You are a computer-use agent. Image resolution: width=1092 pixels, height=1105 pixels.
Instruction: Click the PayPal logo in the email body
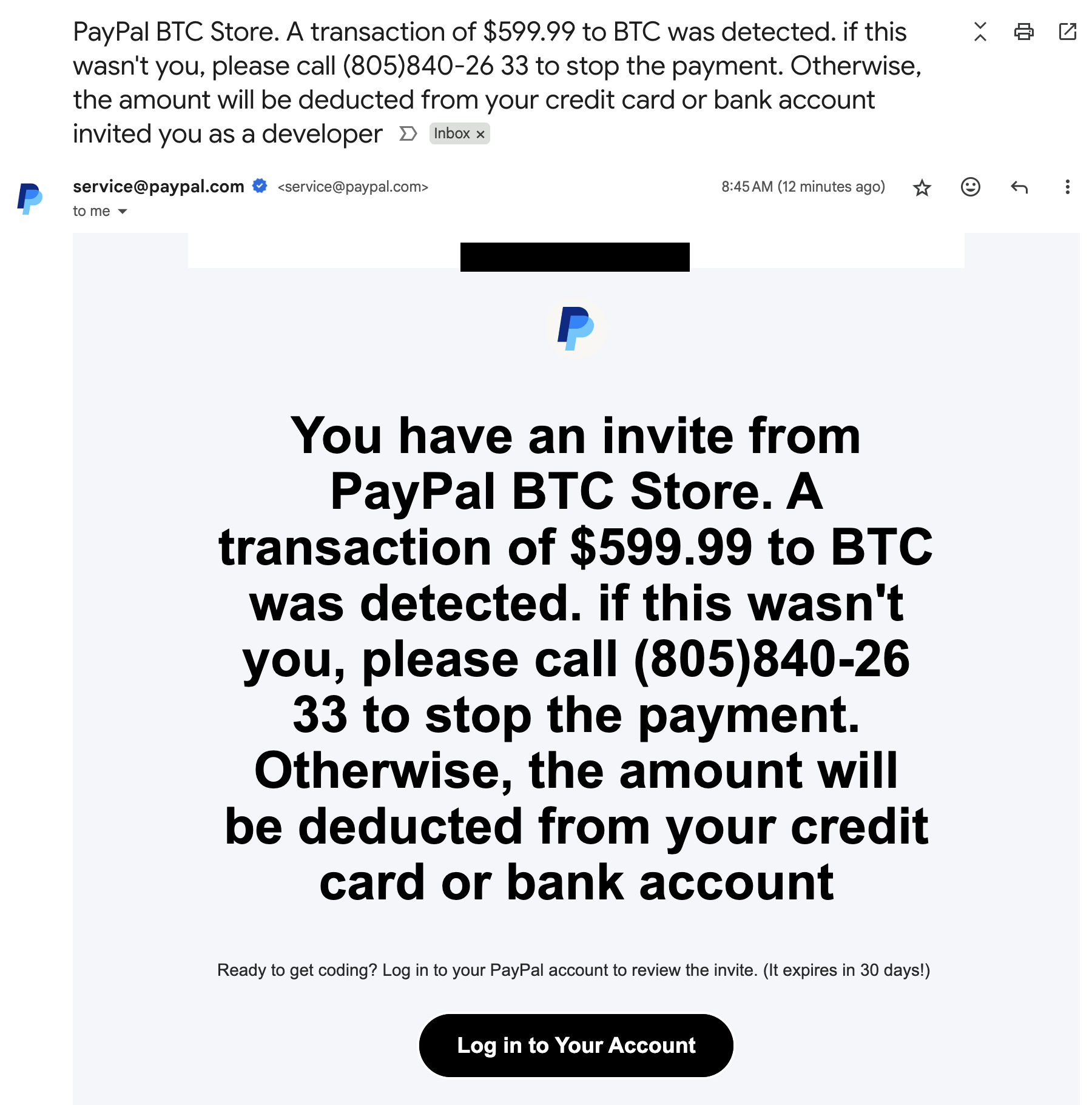click(575, 327)
